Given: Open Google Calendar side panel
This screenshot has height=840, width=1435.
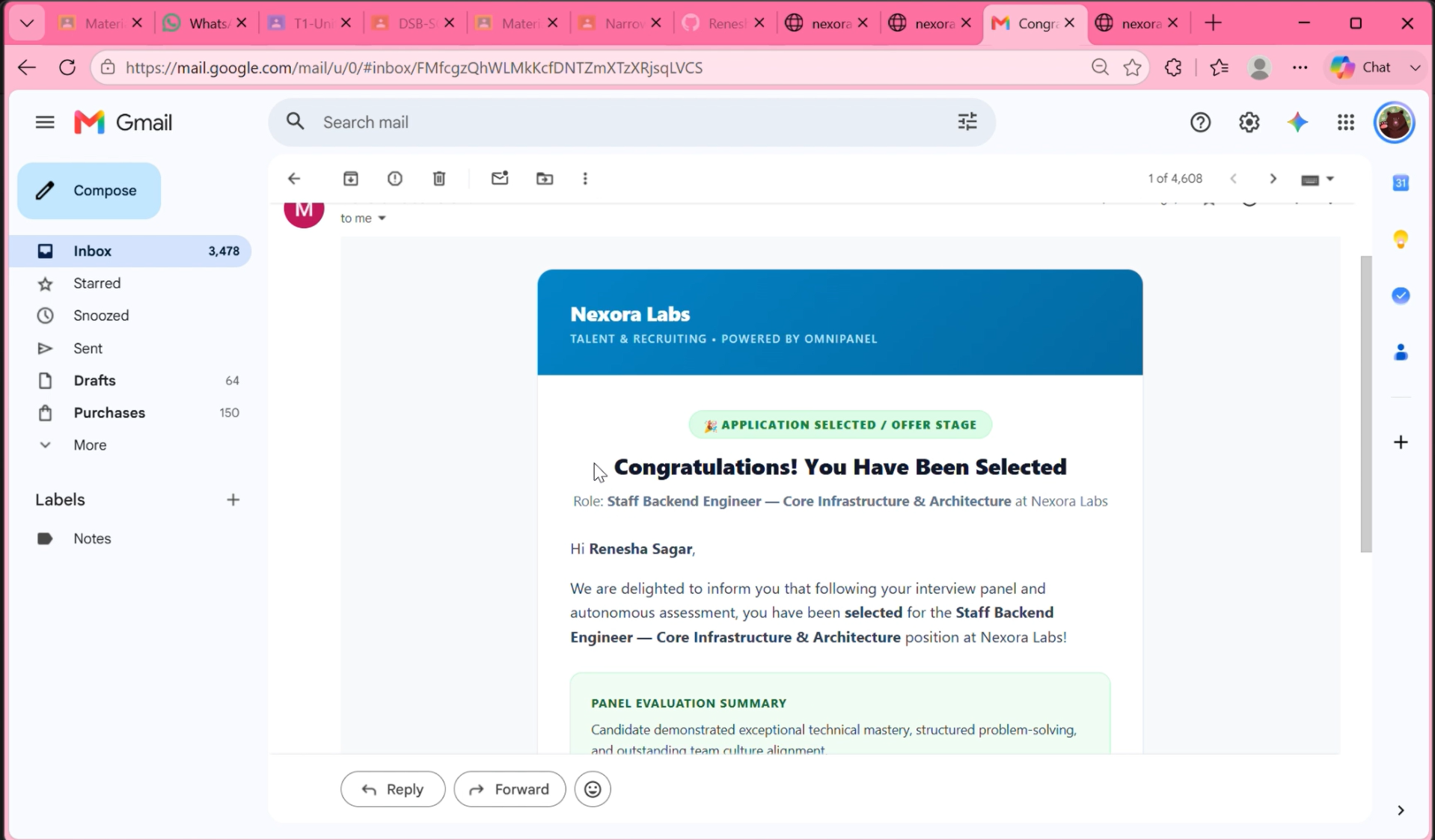Looking at the screenshot, I should (x=1401, y=183).
